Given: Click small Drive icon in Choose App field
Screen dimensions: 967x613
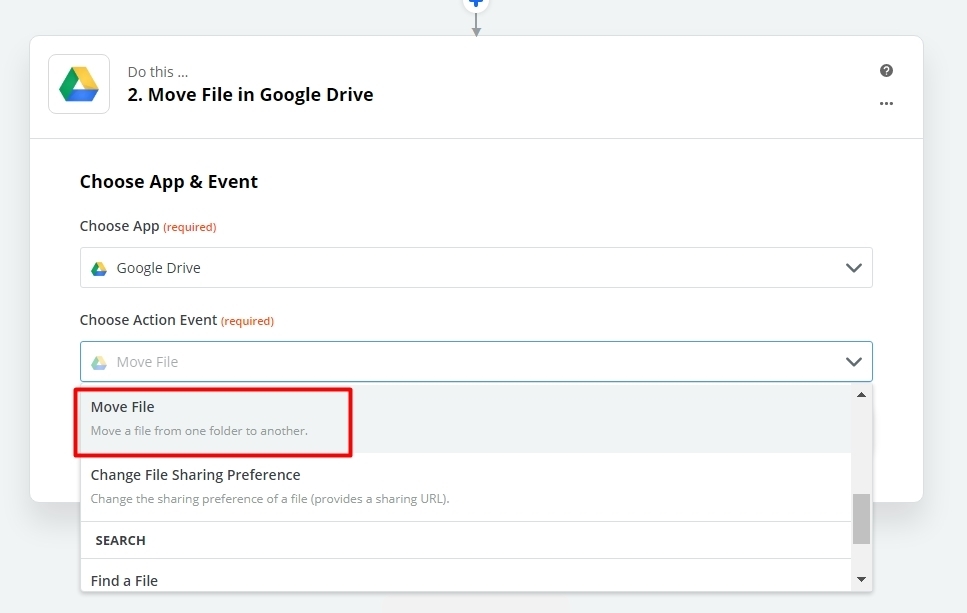Looking at the screenshot, I should pyautogui.click(x=99, y=268).
